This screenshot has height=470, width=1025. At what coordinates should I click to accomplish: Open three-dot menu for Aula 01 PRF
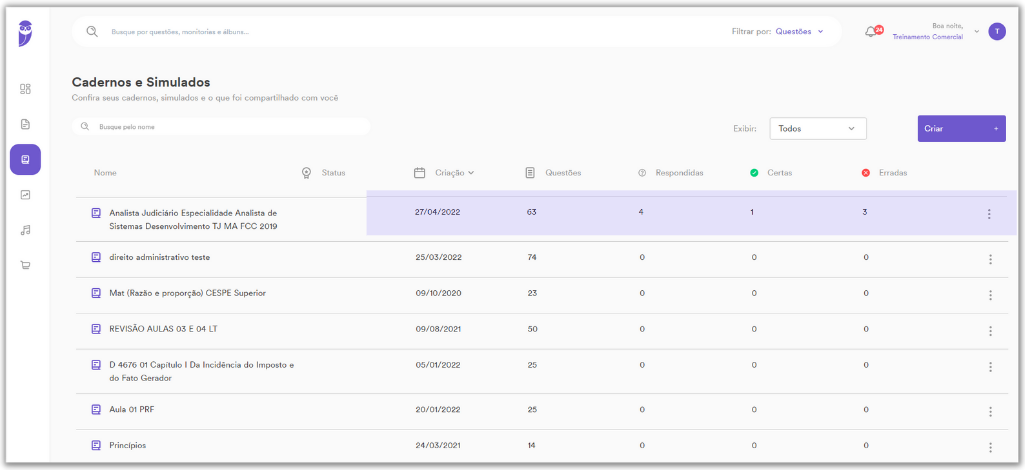click(x=990, y=411)
